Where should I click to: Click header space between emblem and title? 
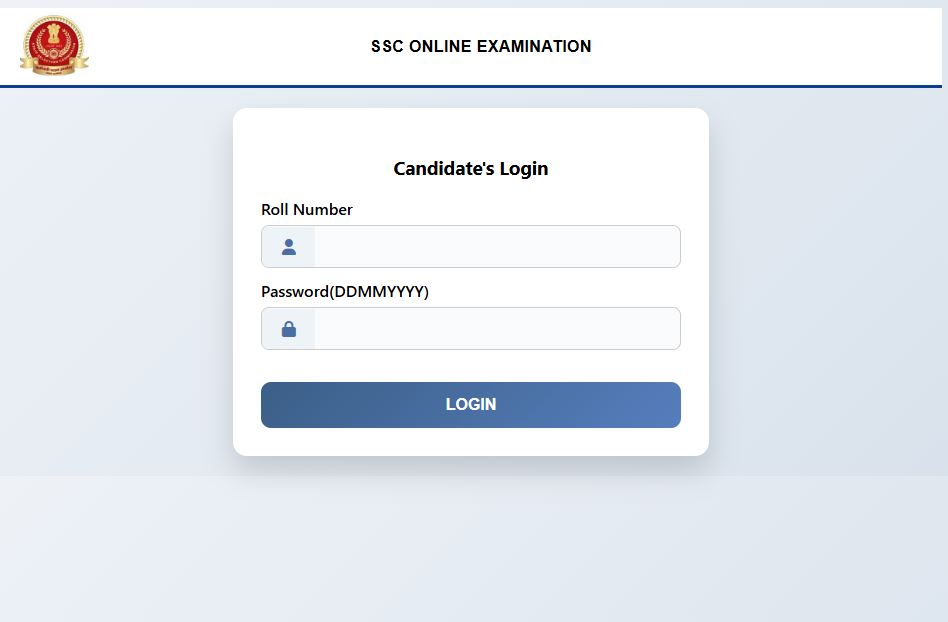click(230, 46)
